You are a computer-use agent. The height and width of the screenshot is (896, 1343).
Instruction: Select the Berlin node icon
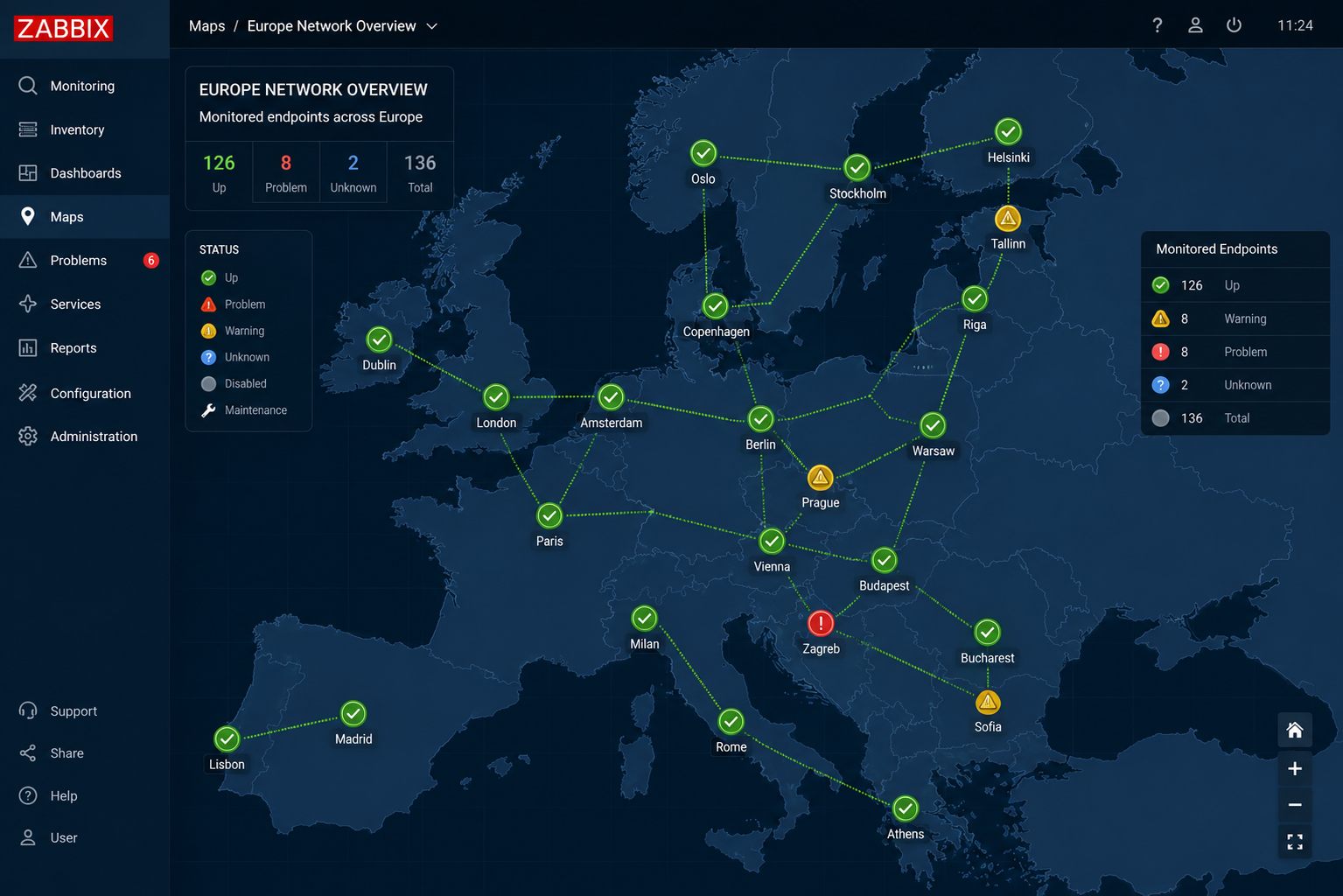761,419
